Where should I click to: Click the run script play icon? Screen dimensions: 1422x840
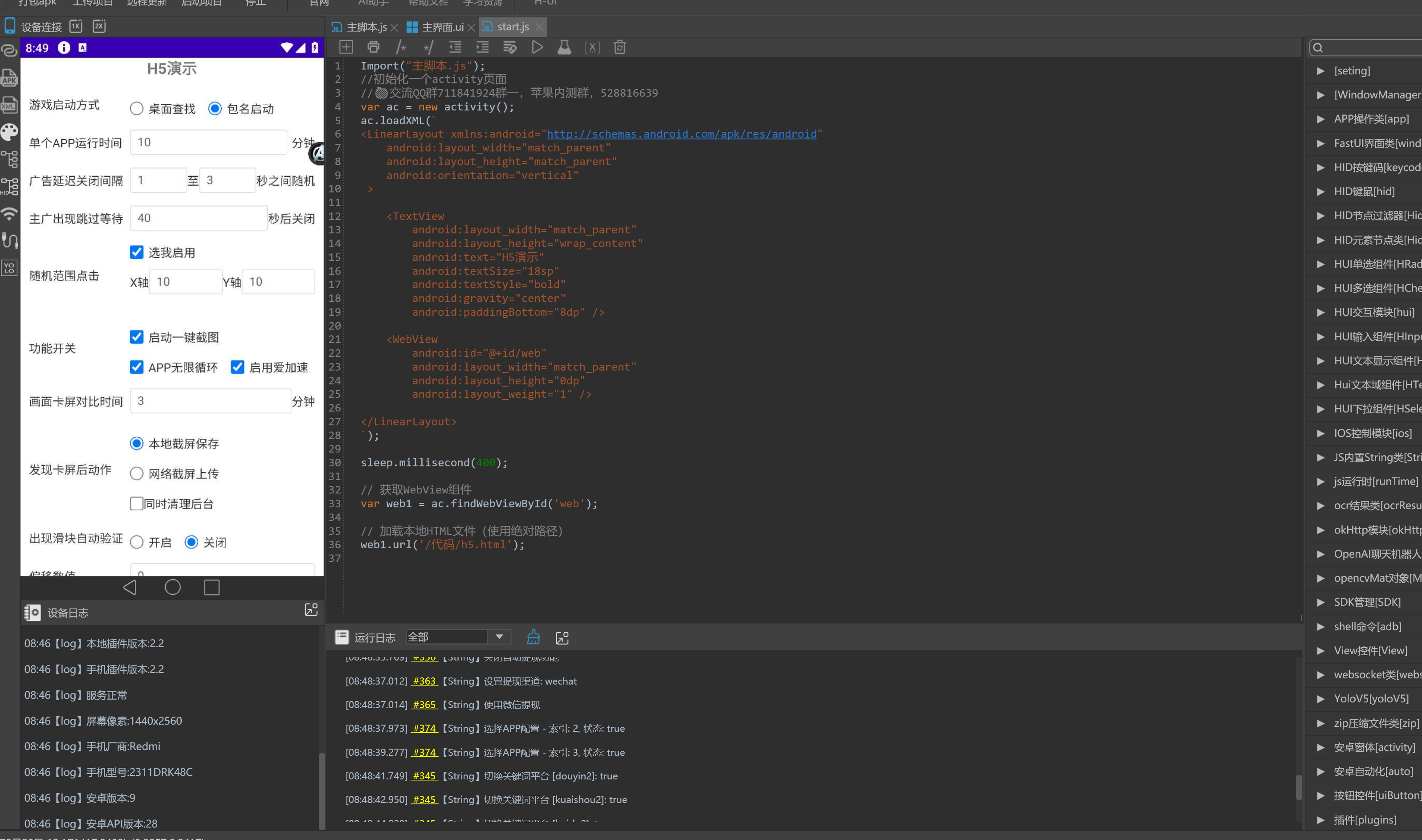point(537,48)
